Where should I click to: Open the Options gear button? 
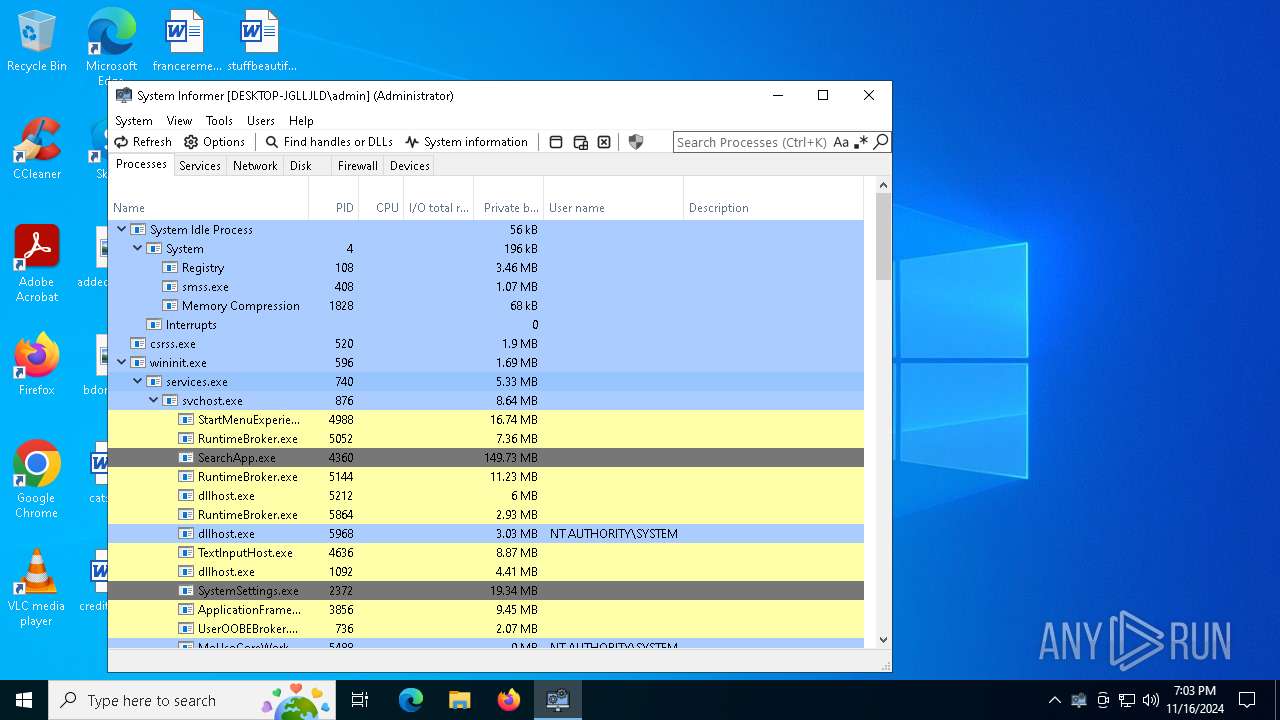(x=214, y=142)
